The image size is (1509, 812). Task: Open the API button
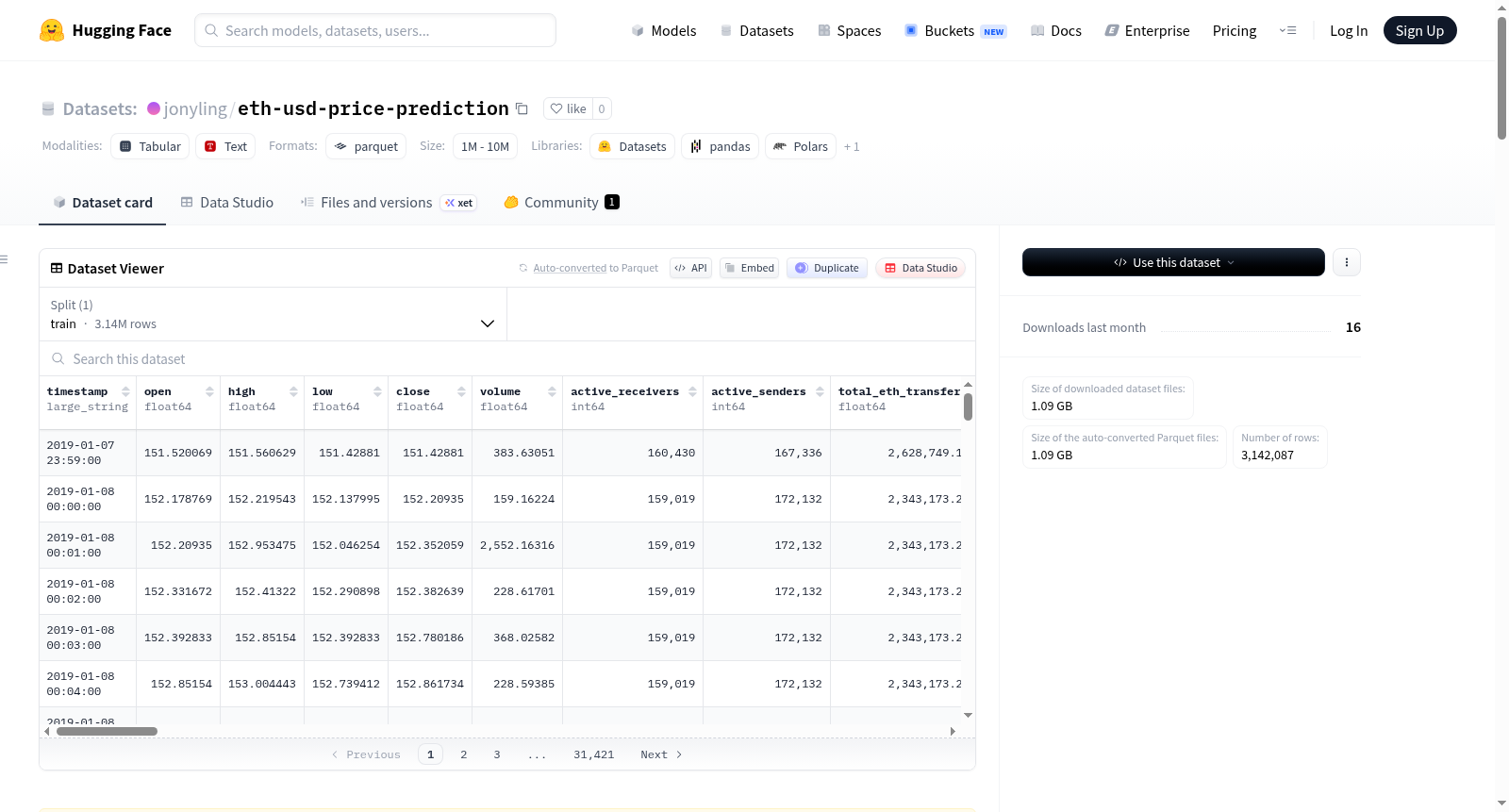click(690, 268)
